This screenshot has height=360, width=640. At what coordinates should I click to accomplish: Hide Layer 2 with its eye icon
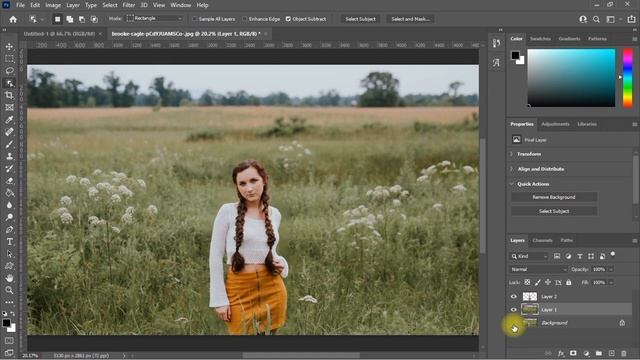tap(513, 297)
